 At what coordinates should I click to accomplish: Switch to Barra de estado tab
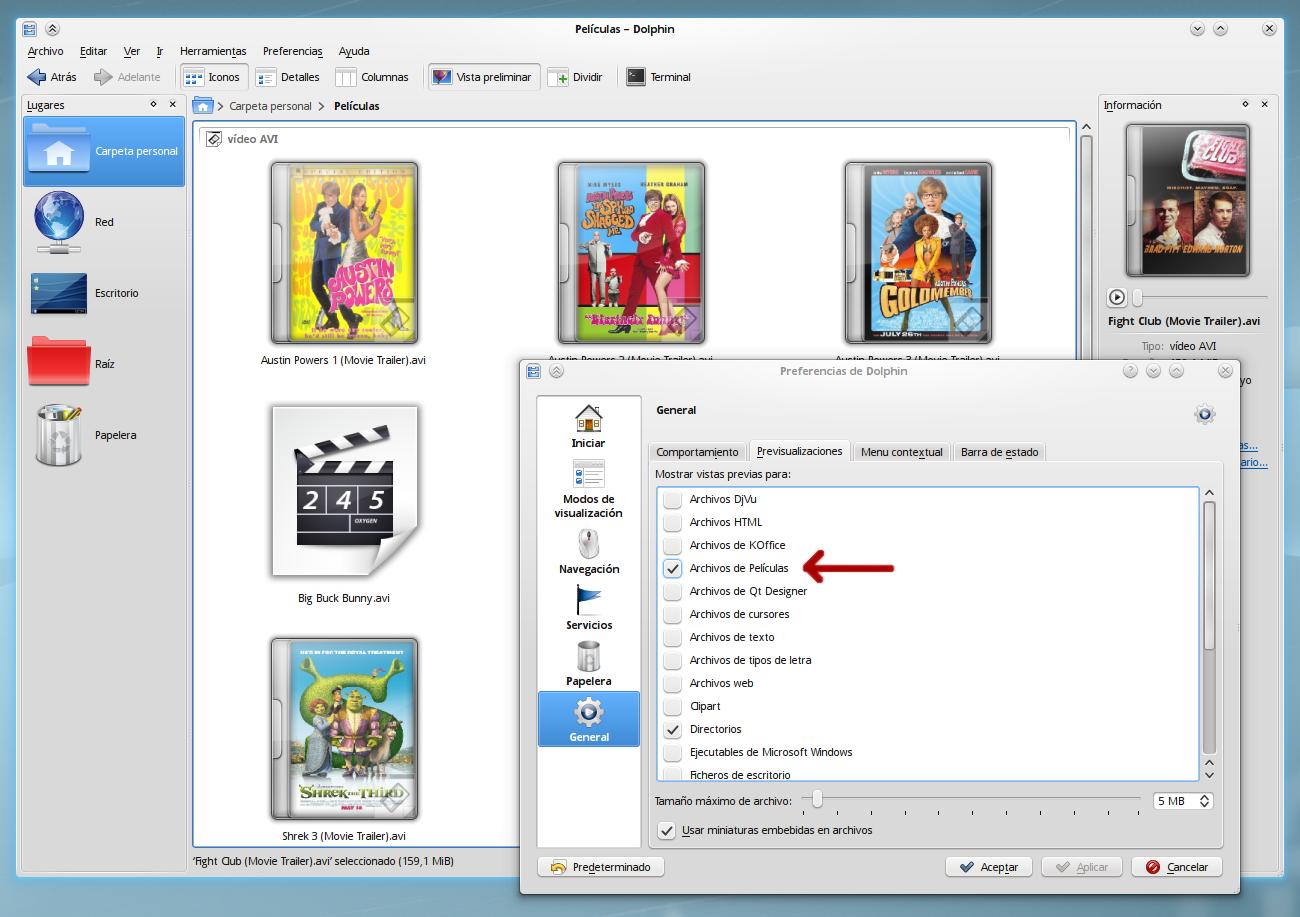point(999,452)
